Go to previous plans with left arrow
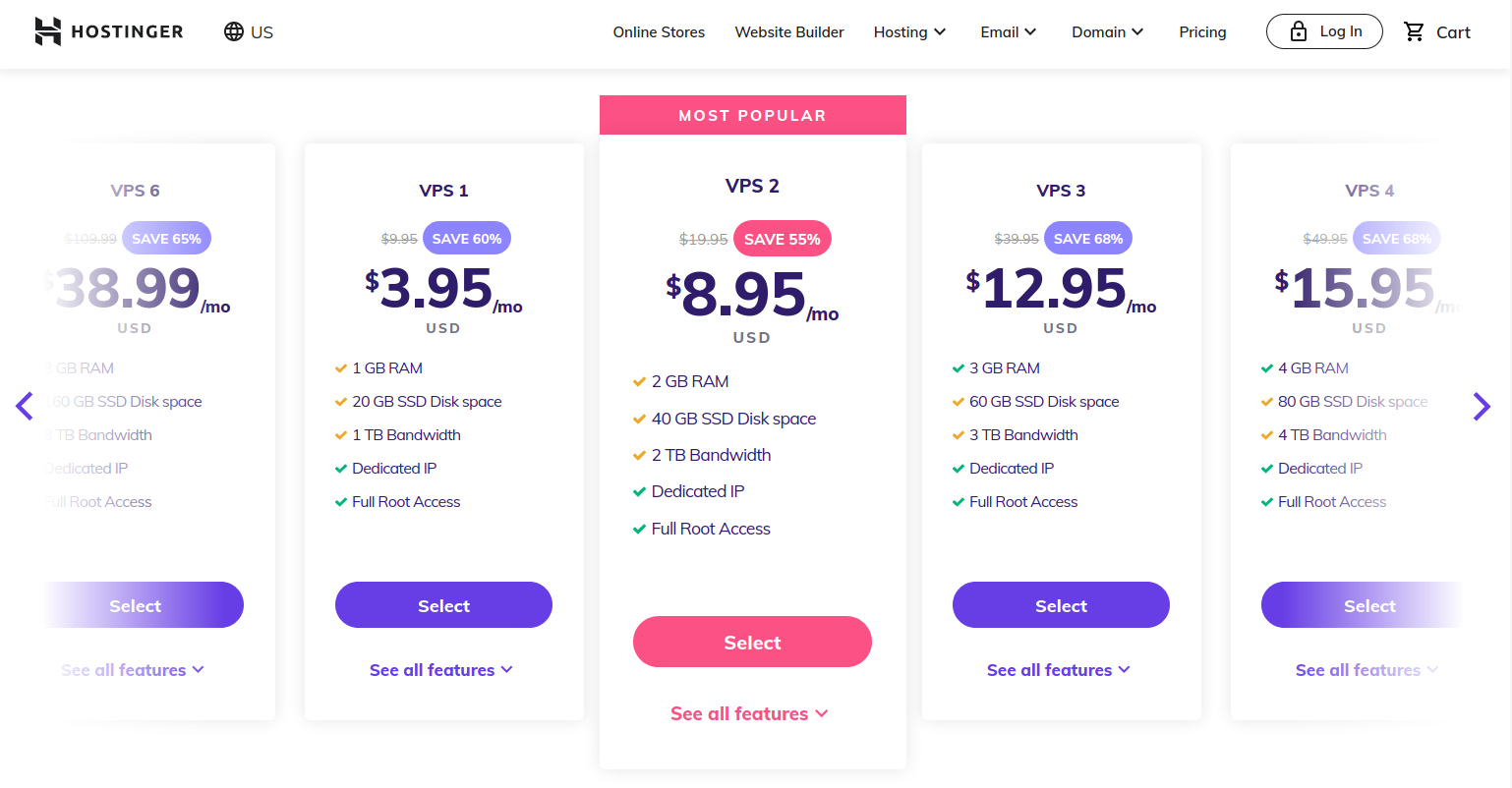The height and width of the screenshot is (788, 1512). pos(26,406)
